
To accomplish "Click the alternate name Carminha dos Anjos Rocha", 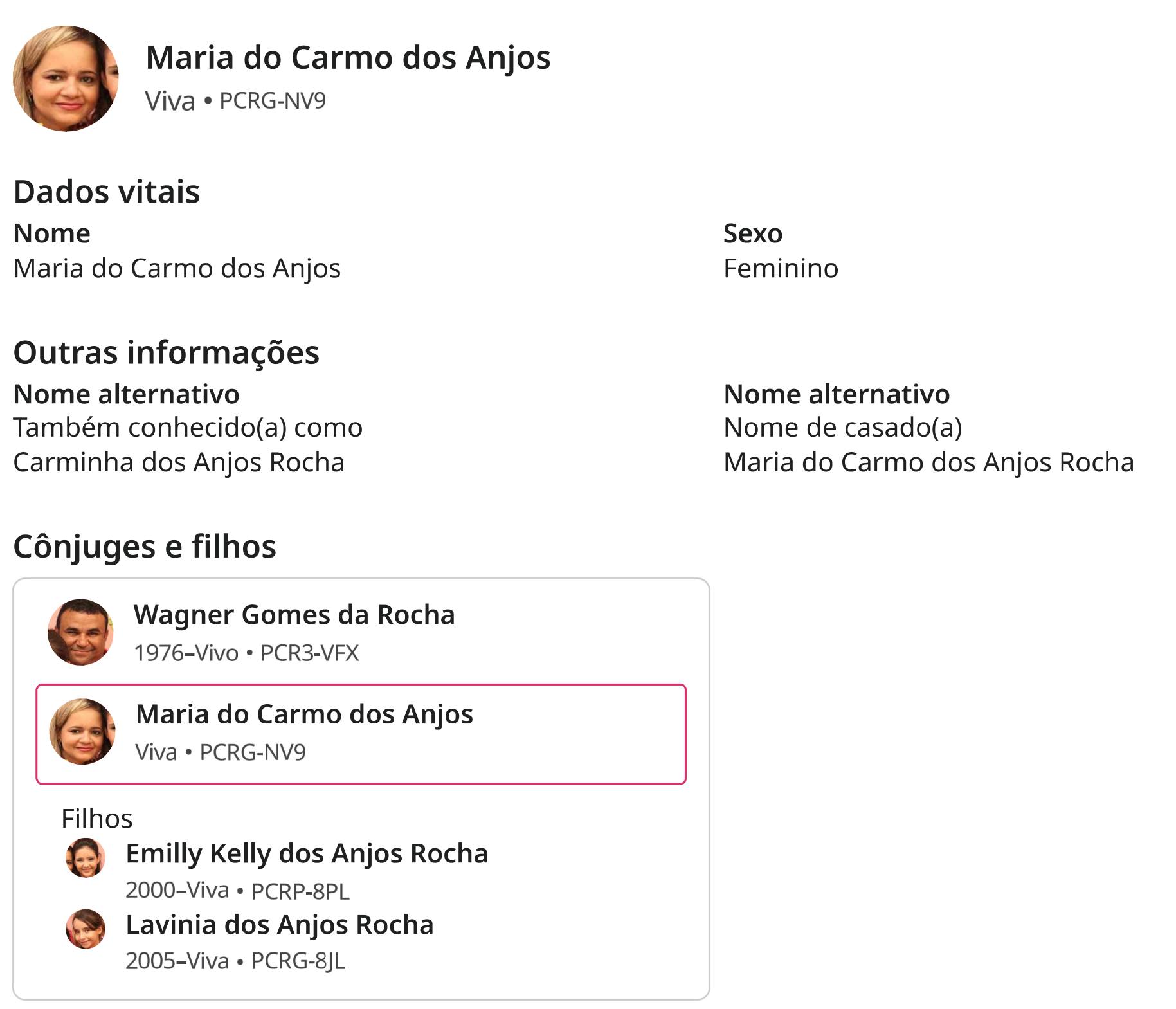I will point(179,463).
